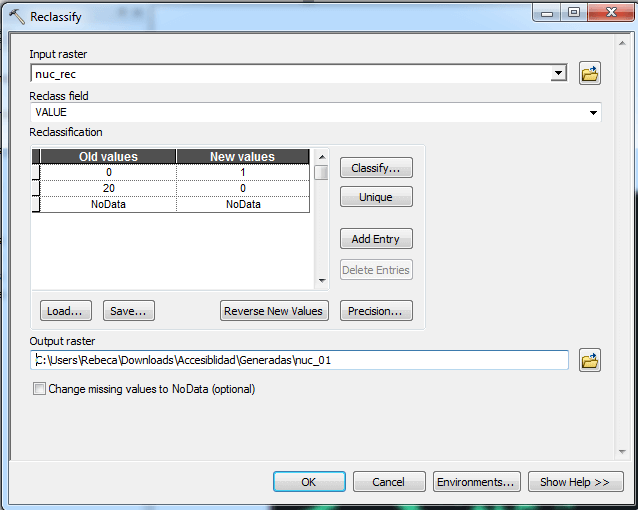The height and width of the screenshot is (510, 638).
Task: Click Add Entry button
Action: tap(376, 239)
